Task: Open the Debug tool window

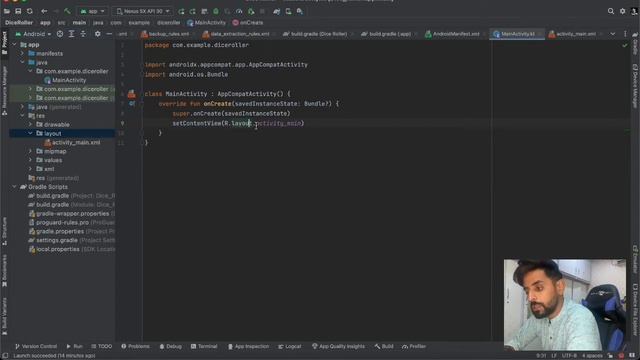Action: (x=170, y=347)
